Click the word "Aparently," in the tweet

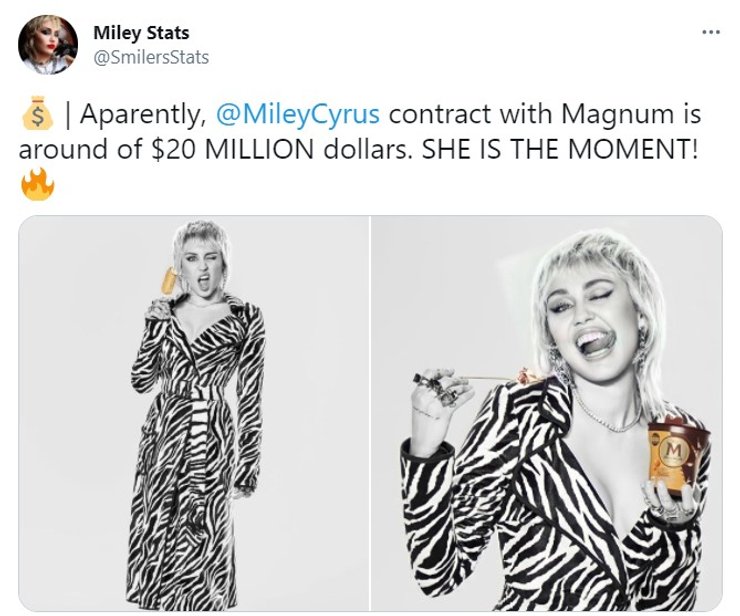pyautogui.click(x=143, y=114)
